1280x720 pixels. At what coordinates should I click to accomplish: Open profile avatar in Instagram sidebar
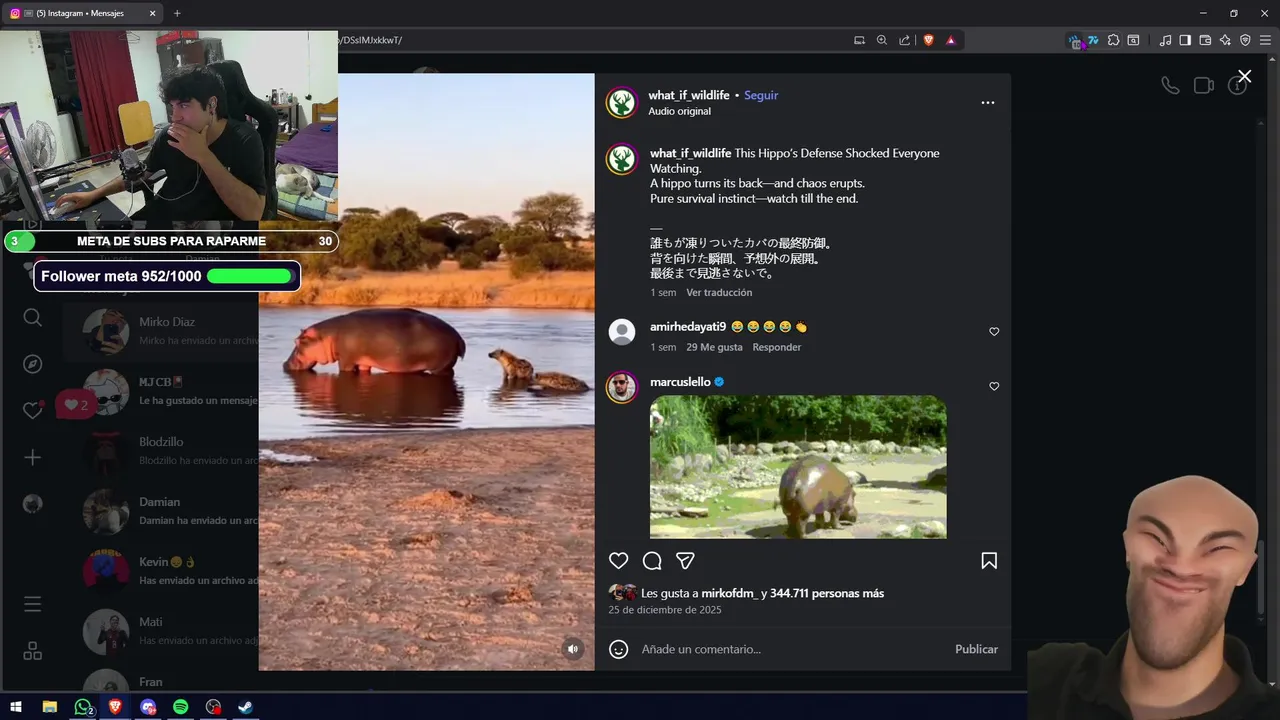tap(33, 504)
